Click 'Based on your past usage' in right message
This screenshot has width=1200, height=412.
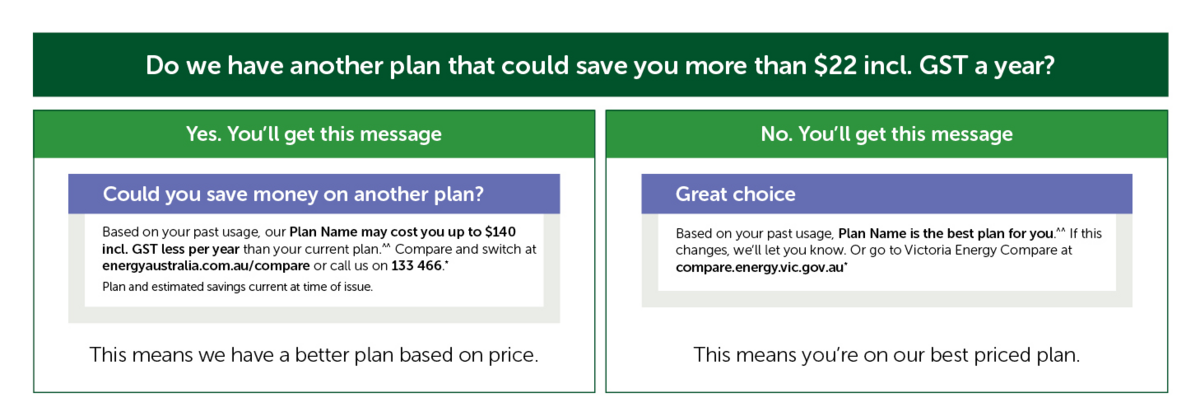754,232
